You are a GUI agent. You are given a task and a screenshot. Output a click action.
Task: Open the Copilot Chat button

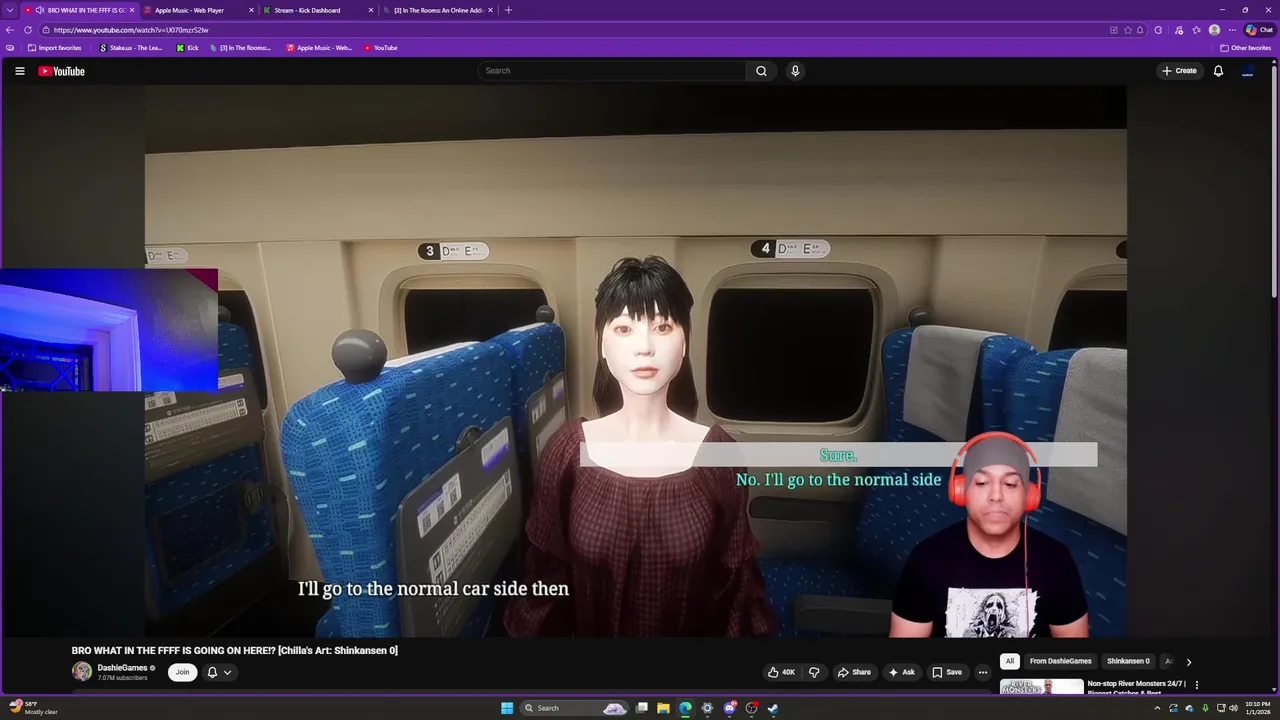(x=1259, y=30)
